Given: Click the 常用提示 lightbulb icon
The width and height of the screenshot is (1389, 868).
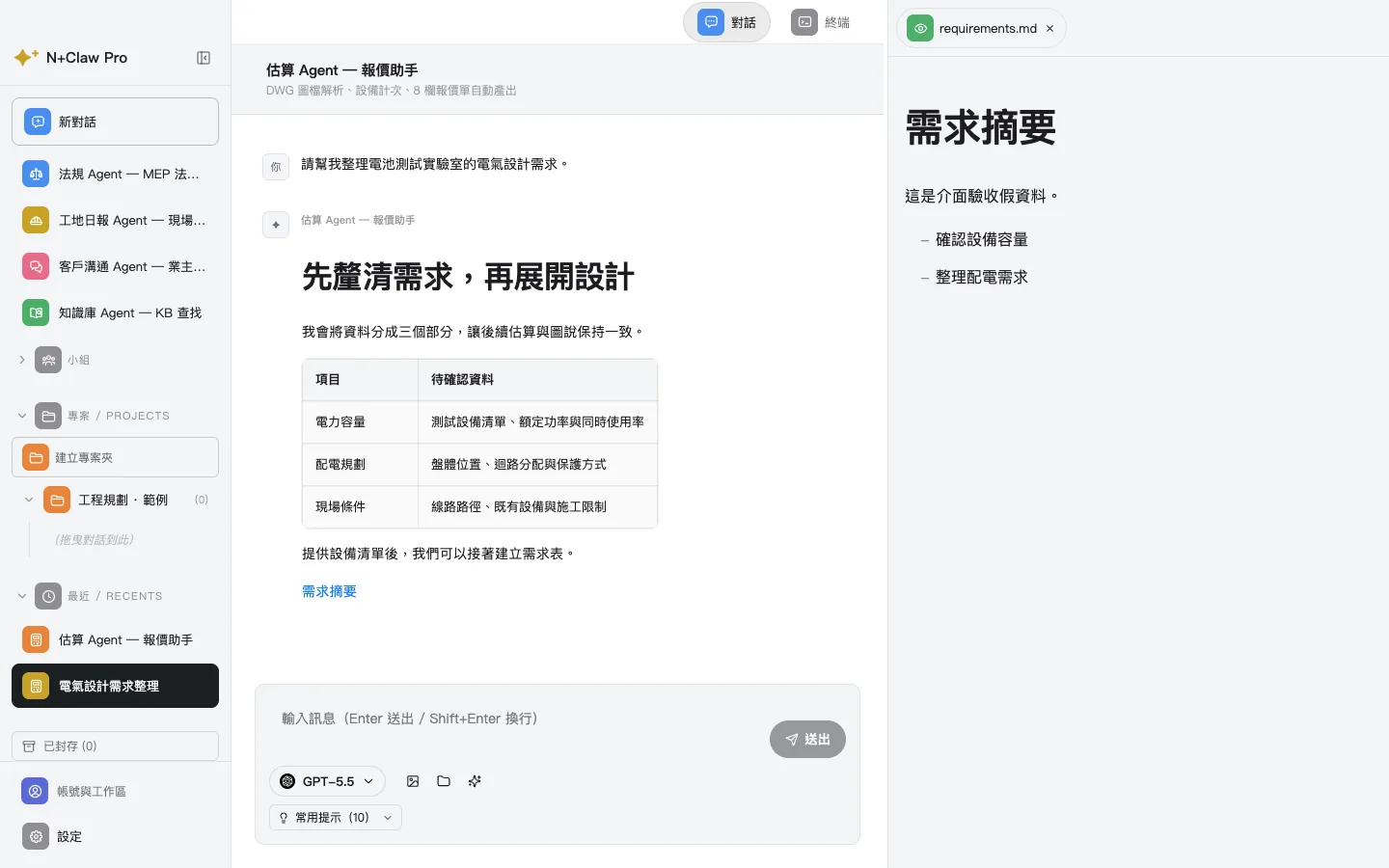Looking at the screenshot, I should (x=284, y=817).
